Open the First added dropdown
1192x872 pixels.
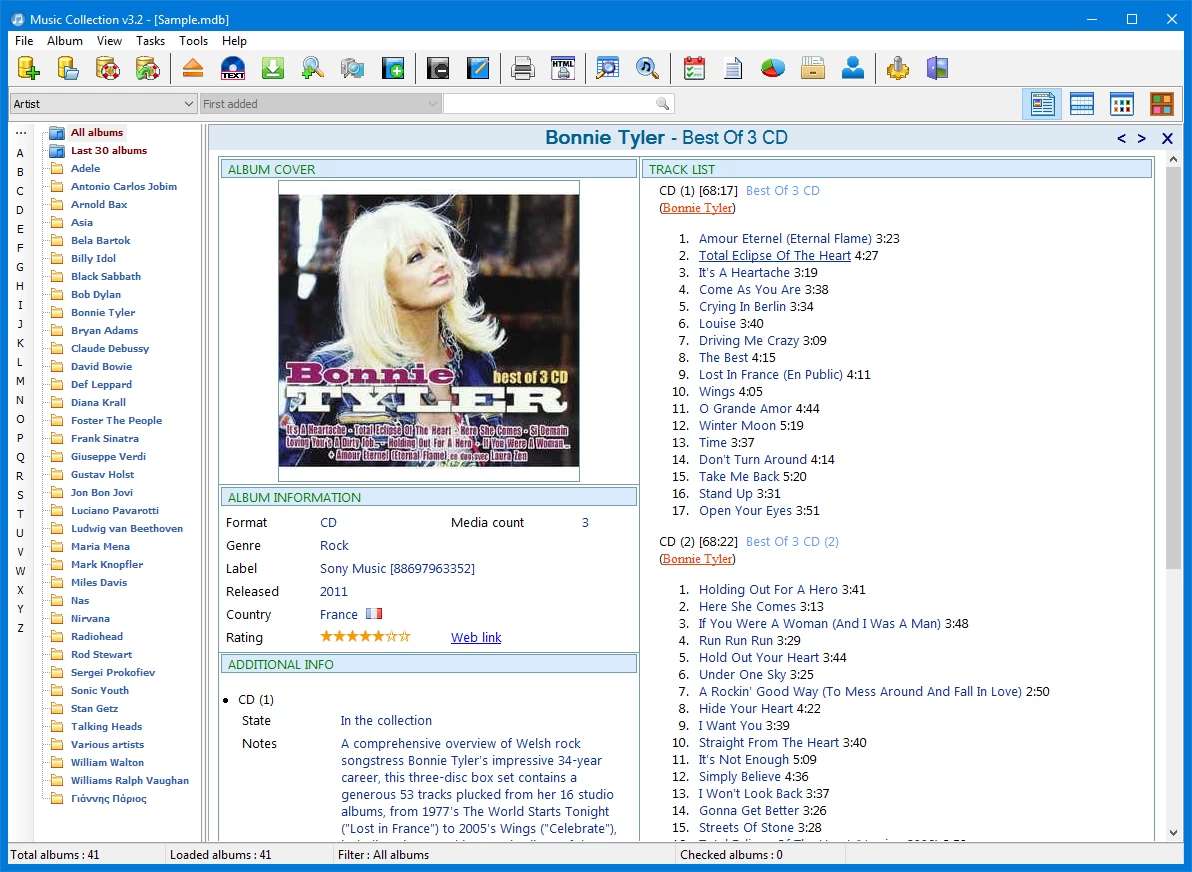click(x=320, y=103)
